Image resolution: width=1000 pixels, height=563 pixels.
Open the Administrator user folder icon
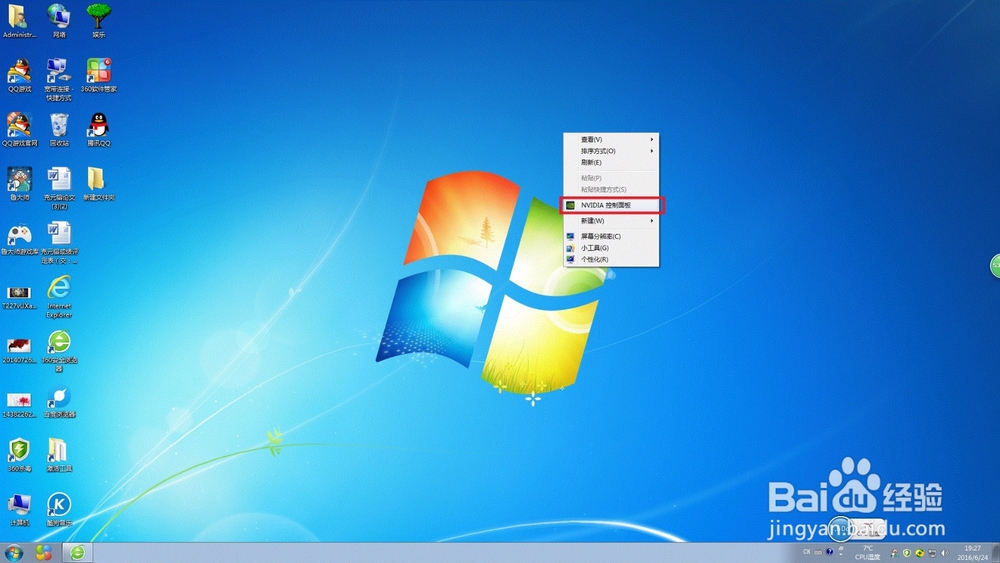(x=19, y=20)
